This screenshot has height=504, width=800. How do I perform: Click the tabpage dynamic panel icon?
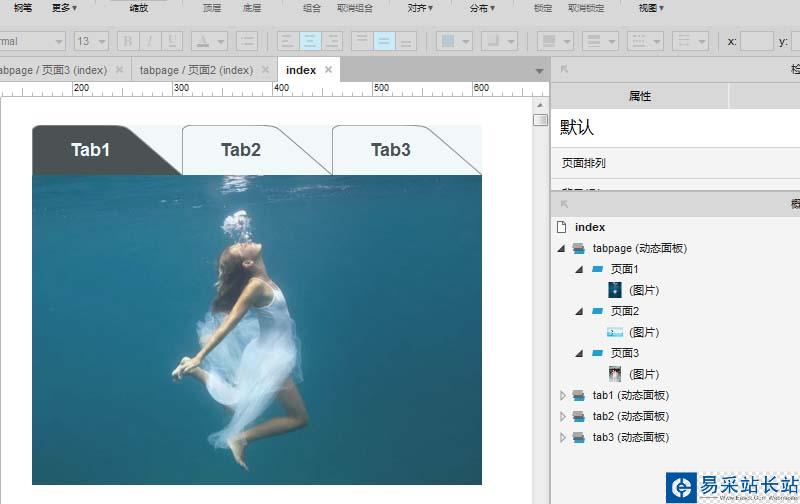(579, 248)
